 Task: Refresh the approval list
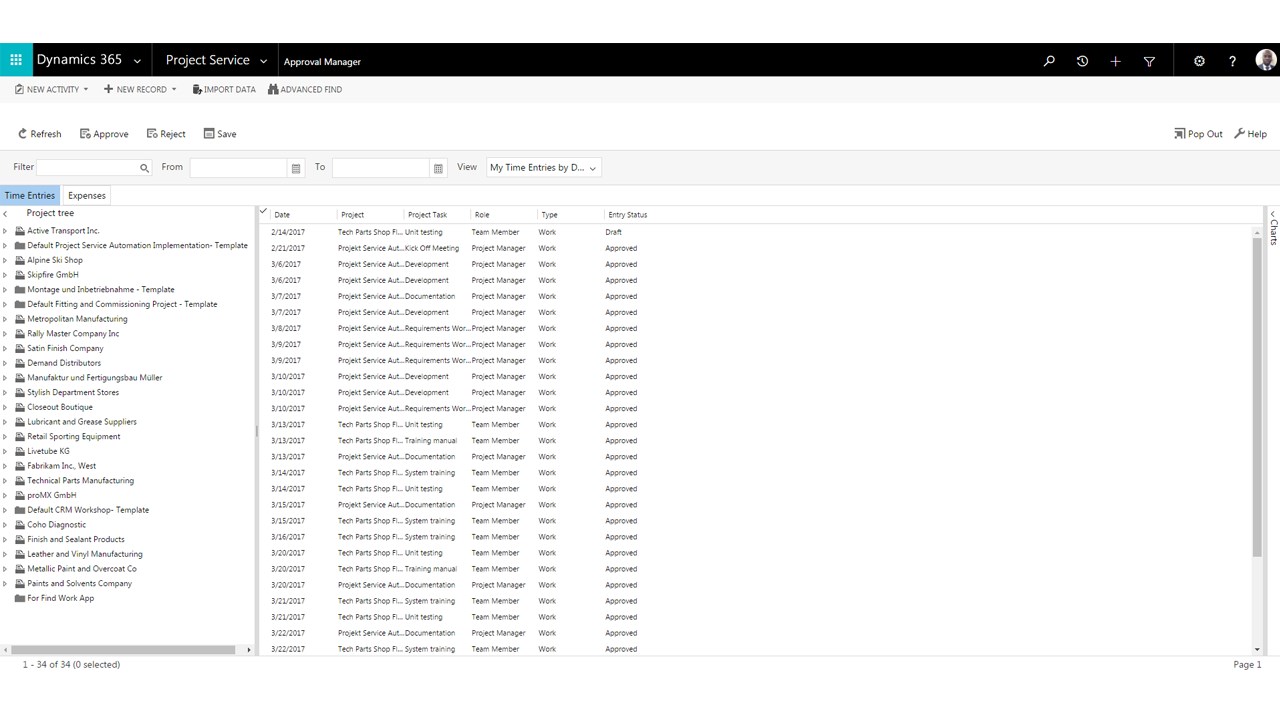(40, 134)
